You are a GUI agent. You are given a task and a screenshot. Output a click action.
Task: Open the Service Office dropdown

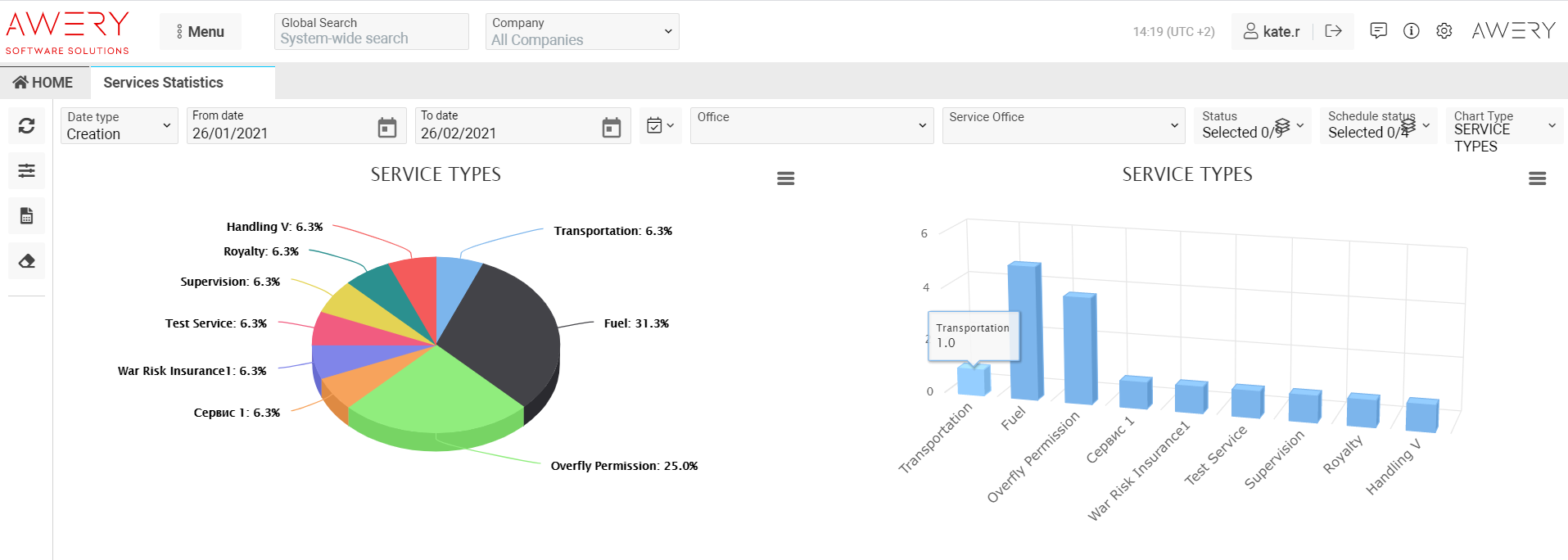click(x=1063, y=126)
